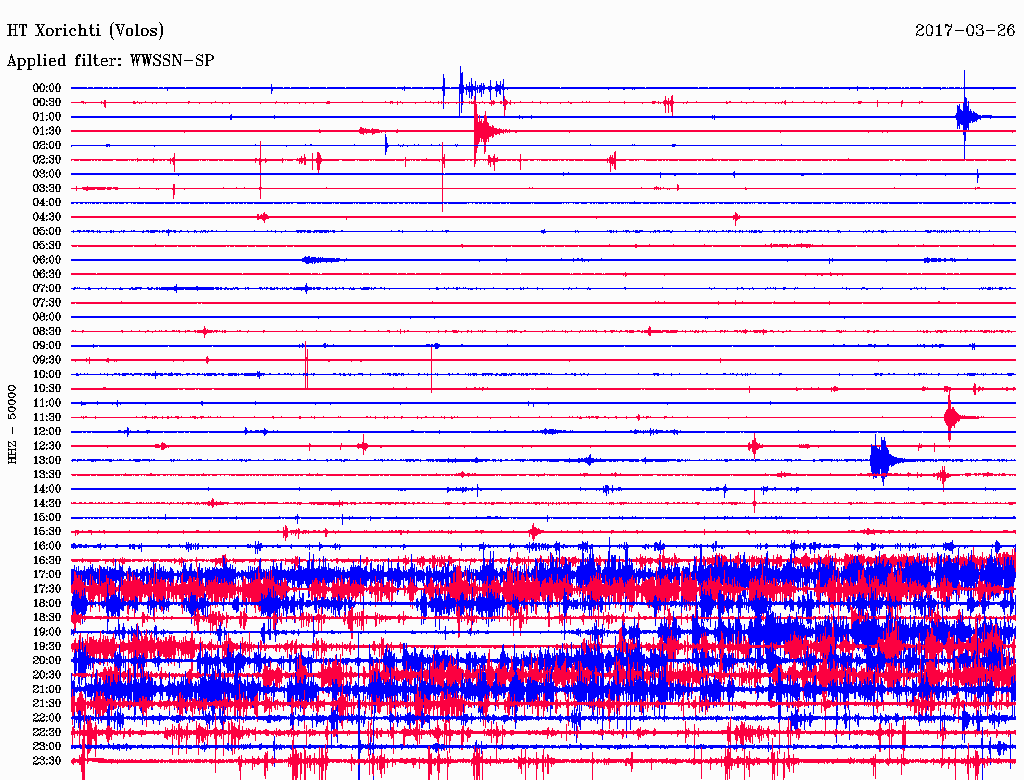
Task: Select the 07:30 time row label
Action: [47, 302]
